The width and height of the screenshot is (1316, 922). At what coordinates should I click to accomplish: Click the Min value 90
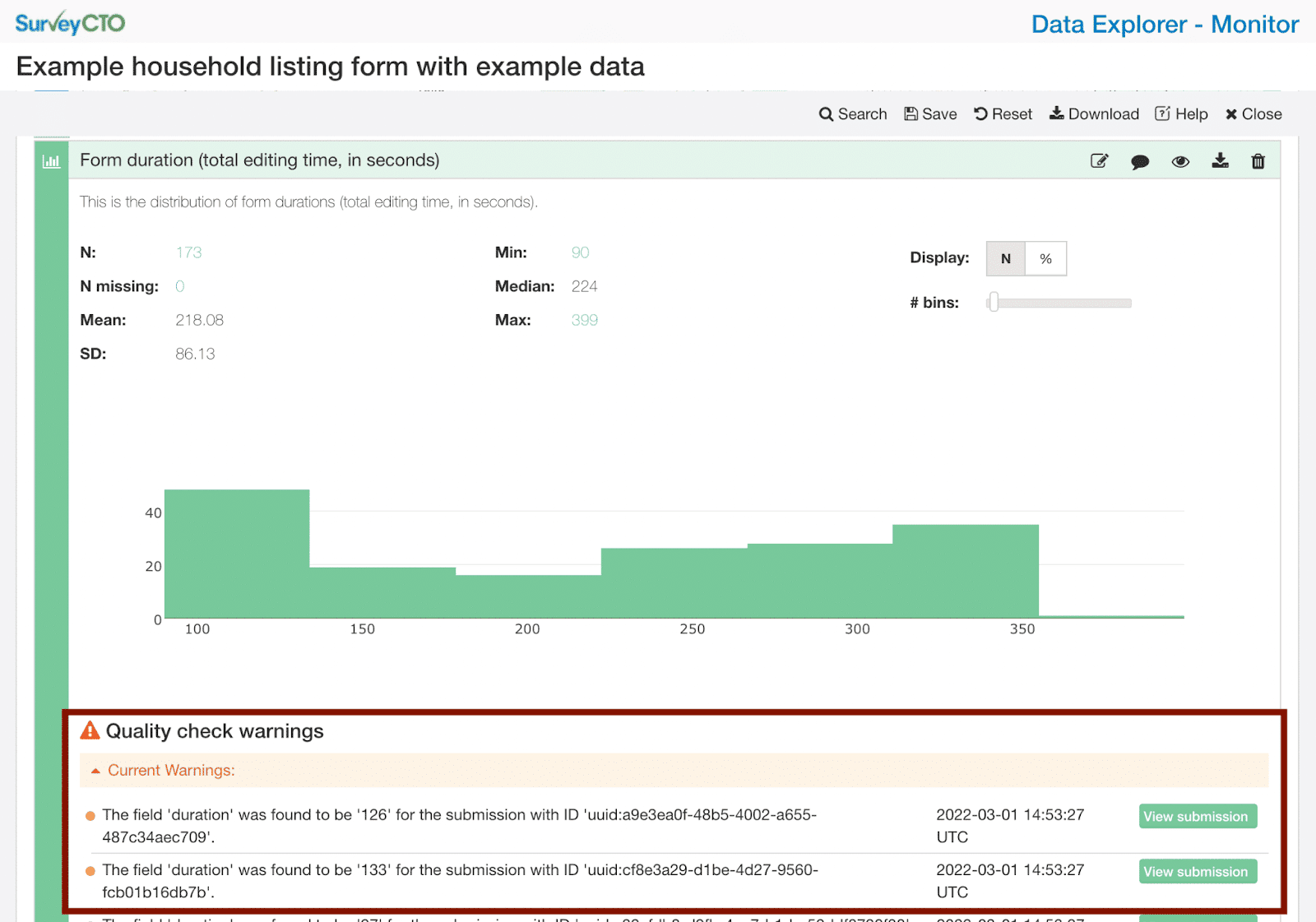pos(580,253)
